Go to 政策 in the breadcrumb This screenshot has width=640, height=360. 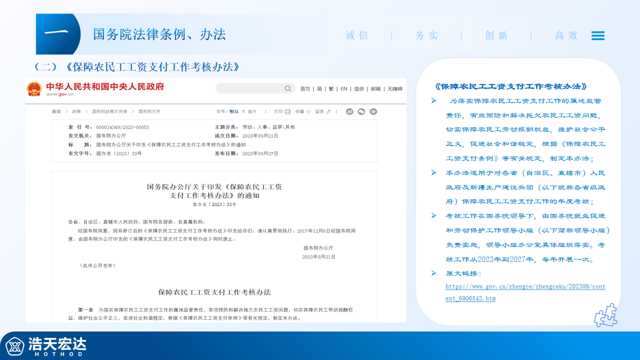pyautogui.click(x=76, y=111)
